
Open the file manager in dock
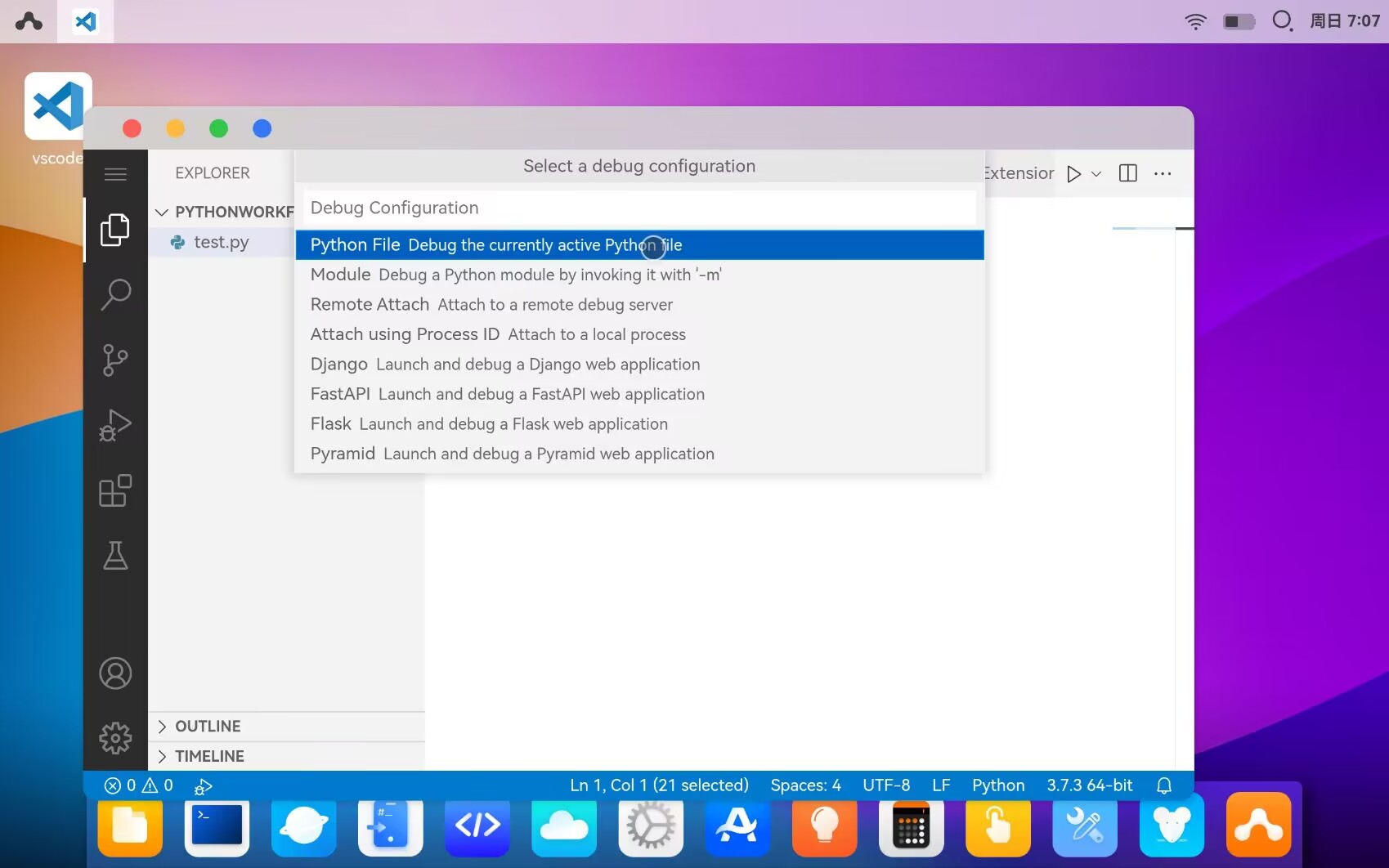coord(130,825)
